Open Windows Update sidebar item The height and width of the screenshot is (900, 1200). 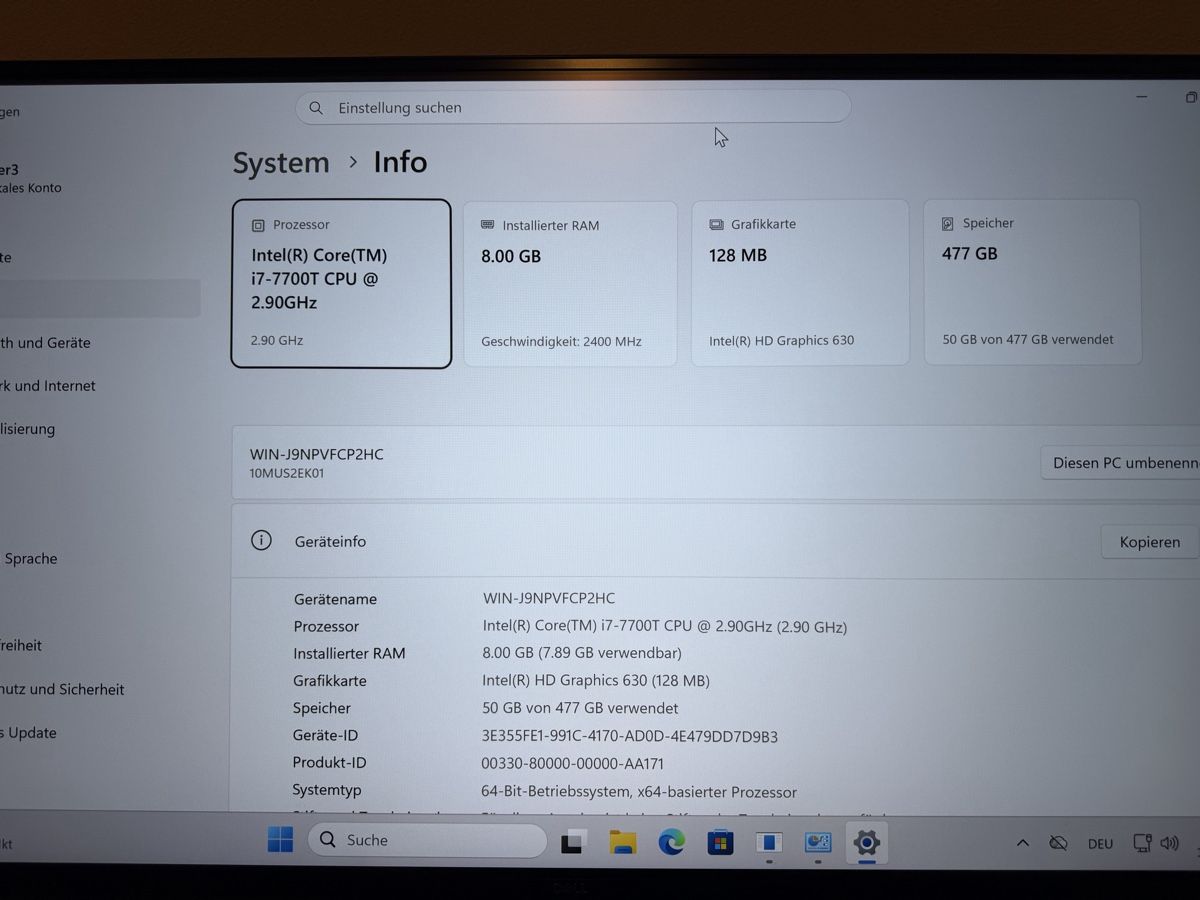pyautogui.click(x=28, y=733)
